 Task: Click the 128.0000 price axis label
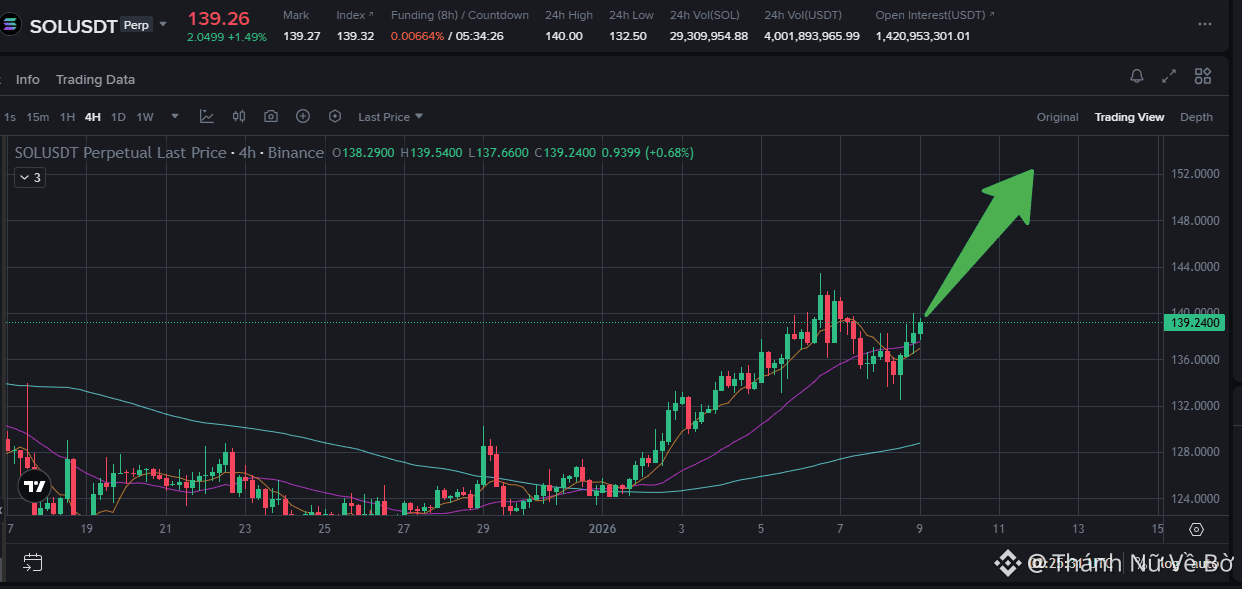click(x=1193, y=452)
